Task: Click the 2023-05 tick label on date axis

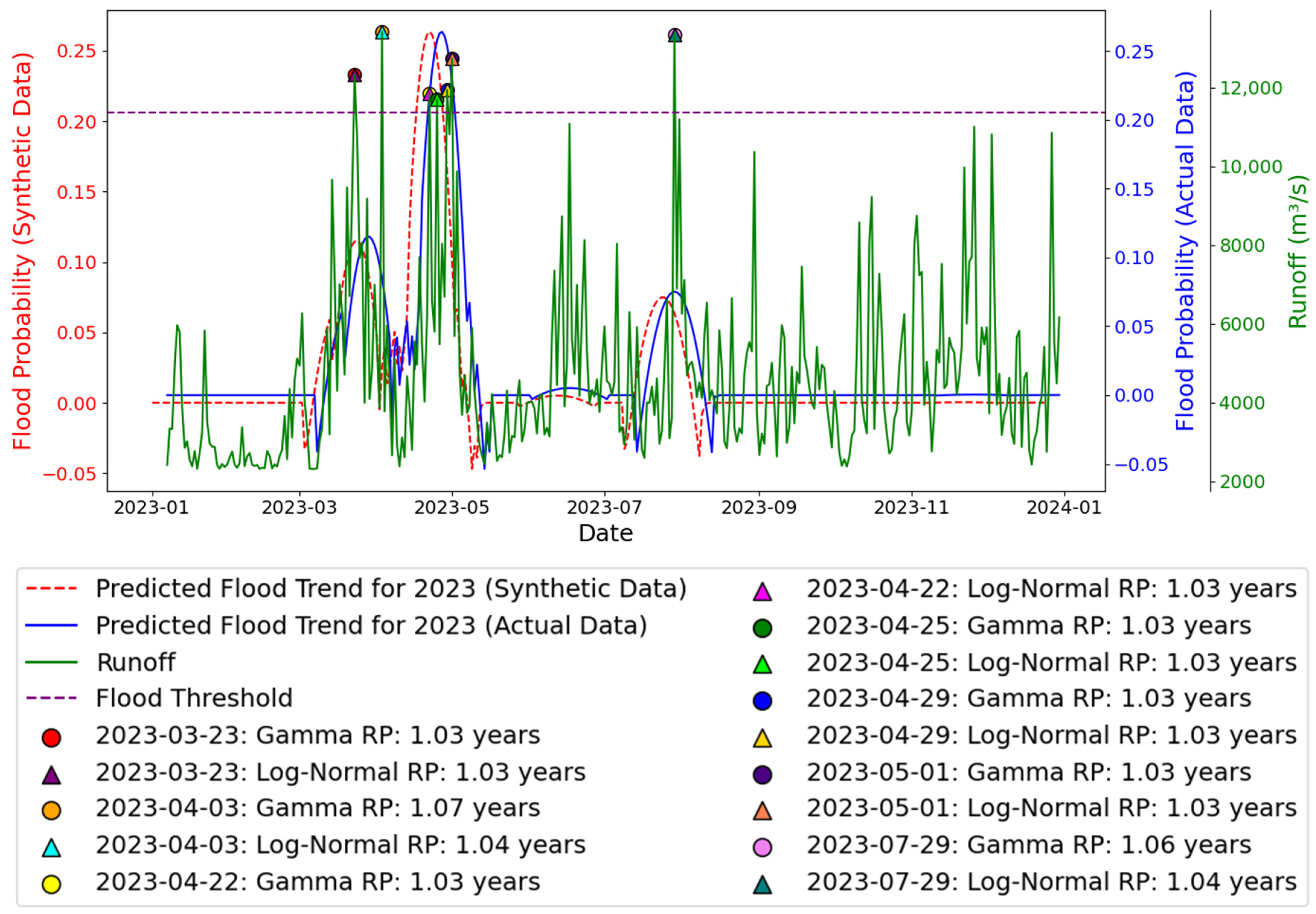Action: tap(451, 508)
